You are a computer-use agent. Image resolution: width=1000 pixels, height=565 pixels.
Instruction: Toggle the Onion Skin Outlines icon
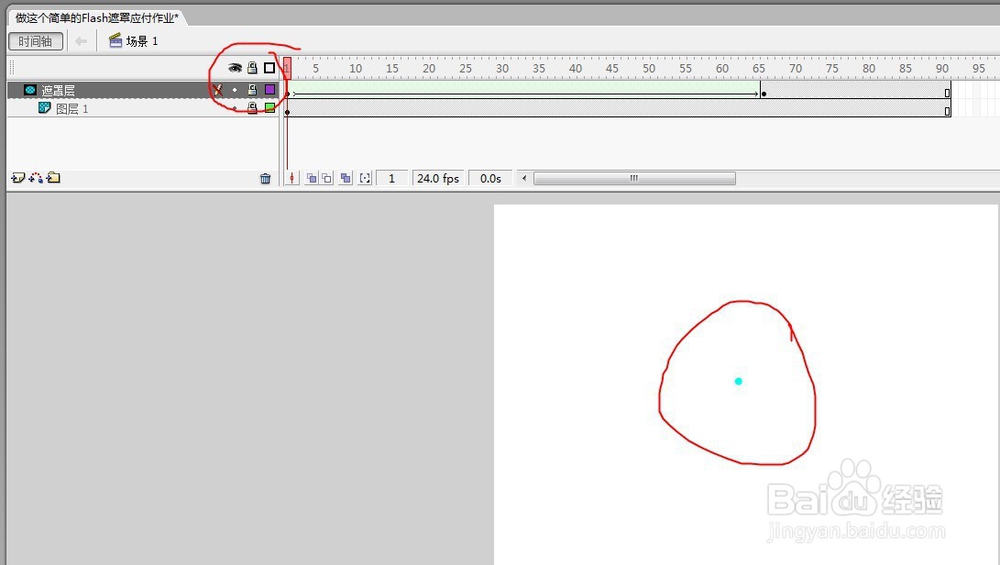[x=327, y=179]
